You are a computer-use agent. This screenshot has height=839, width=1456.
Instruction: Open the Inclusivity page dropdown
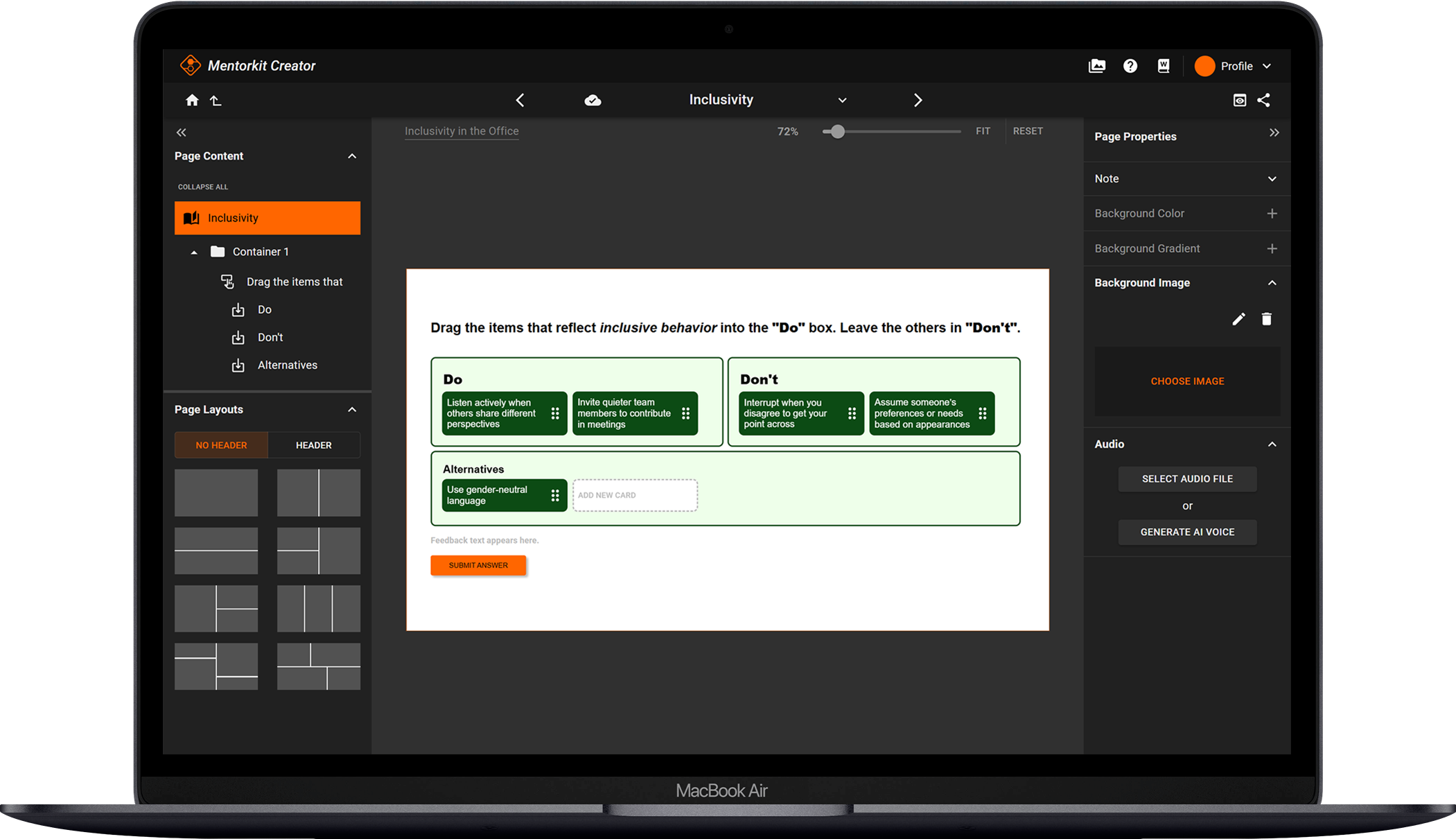(x=842, y=101)
